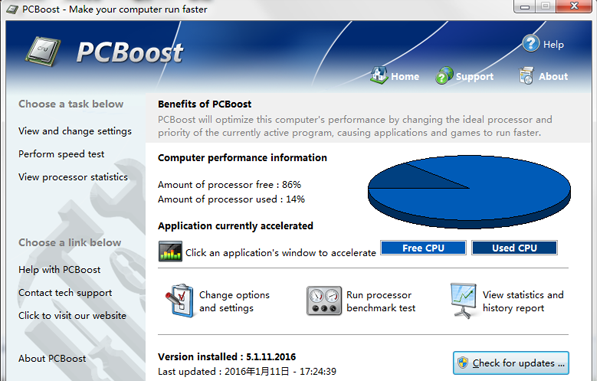
Task: Click the 'Application currently accelerated' heading
Action: 235,226
